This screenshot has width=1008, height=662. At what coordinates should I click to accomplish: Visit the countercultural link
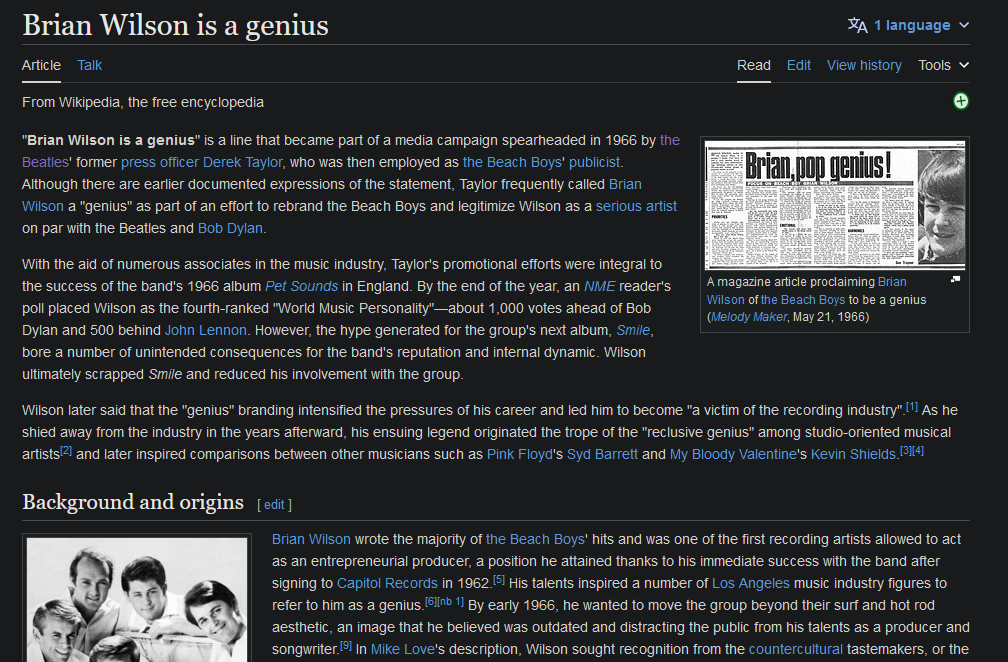tap(796, 649)
